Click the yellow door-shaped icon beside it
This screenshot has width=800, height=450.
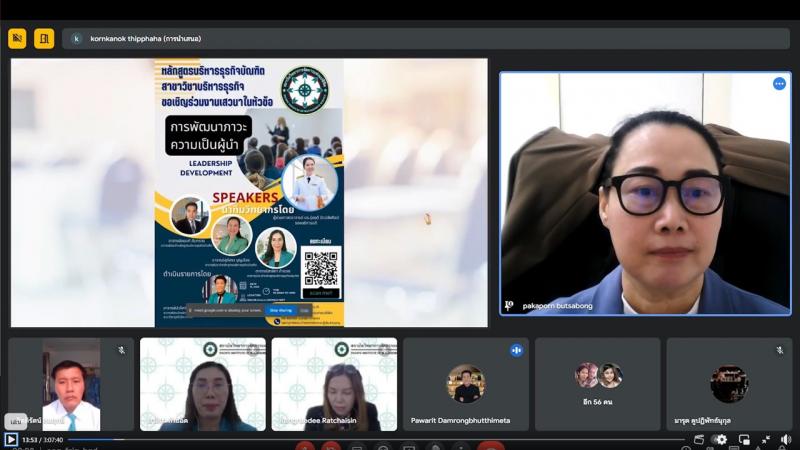pos(44,38)
